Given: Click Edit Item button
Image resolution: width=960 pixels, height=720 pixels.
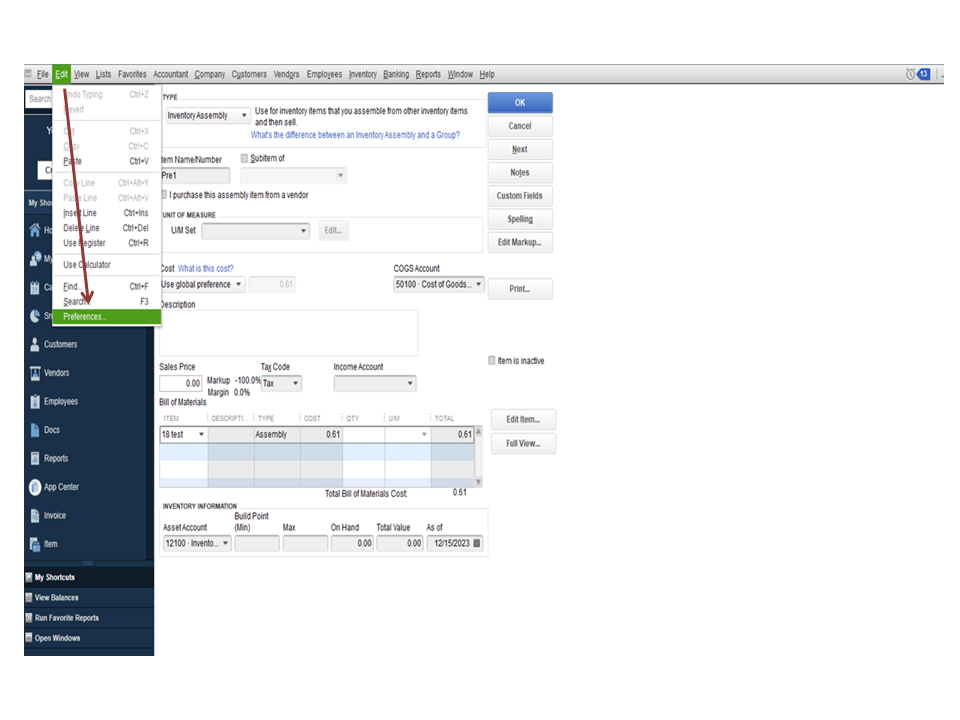Looking at the screenshot, I should (x=523, y=419).
